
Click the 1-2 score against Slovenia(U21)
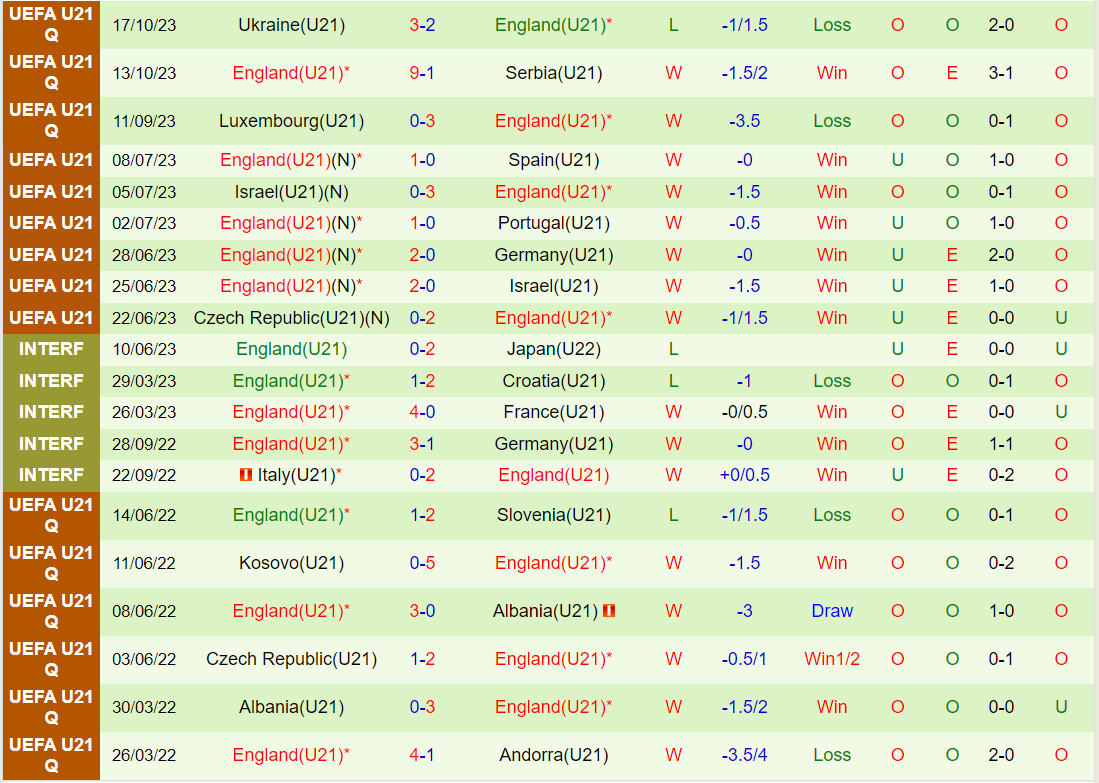click(x=422, y=515)
